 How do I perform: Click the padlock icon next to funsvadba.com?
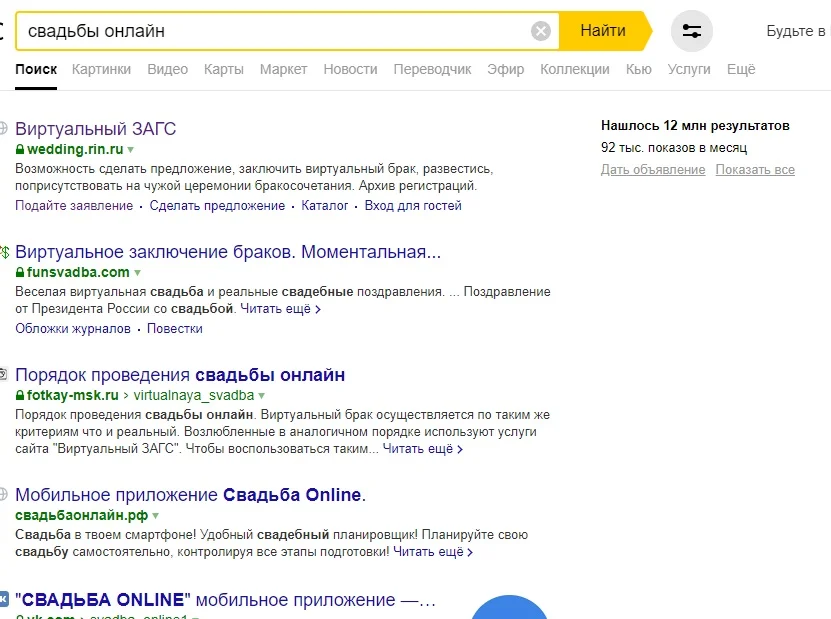(x=19, y=272)
